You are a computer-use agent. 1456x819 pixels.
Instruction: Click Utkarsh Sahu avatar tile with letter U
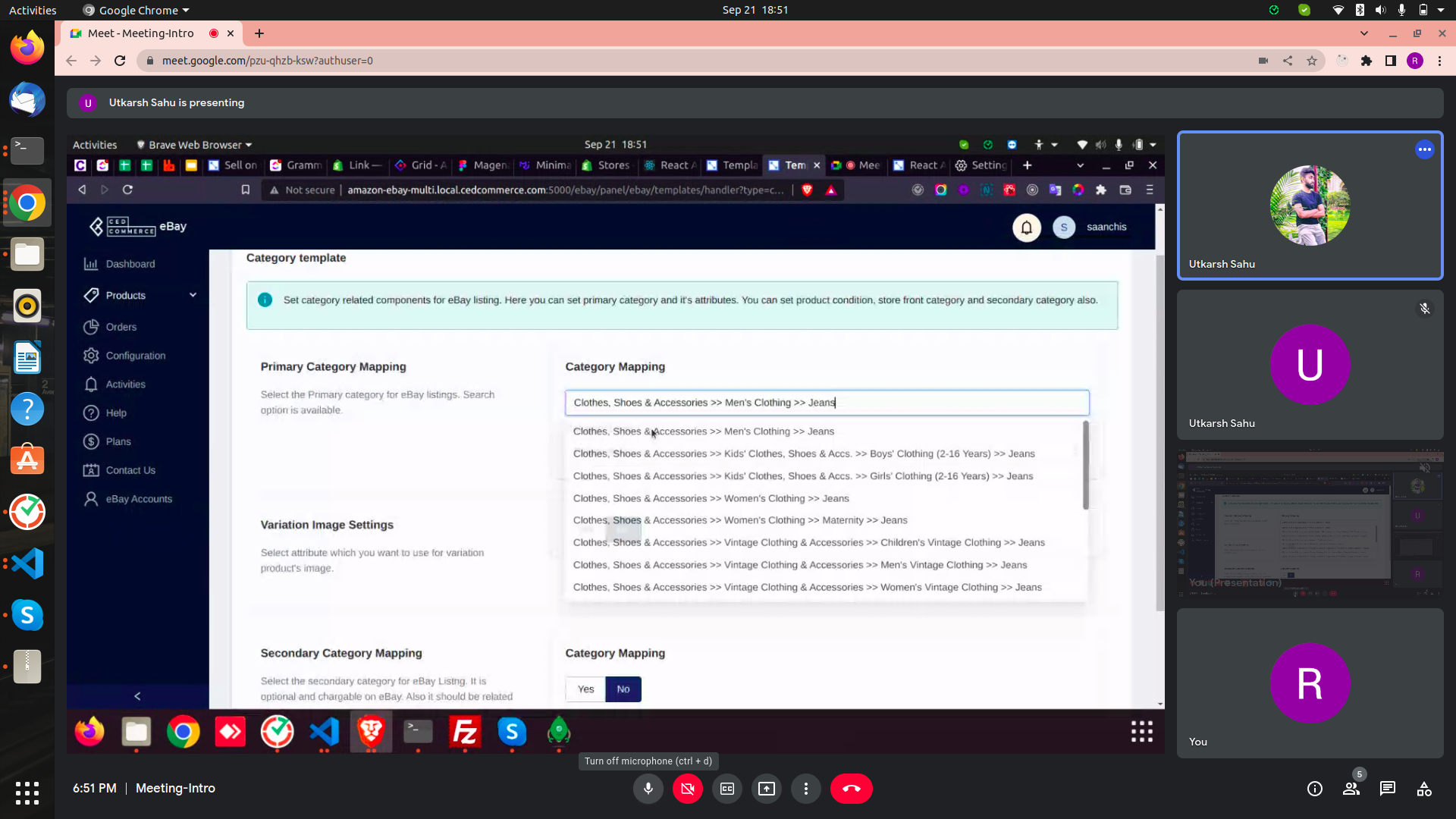pos(1310,364)
